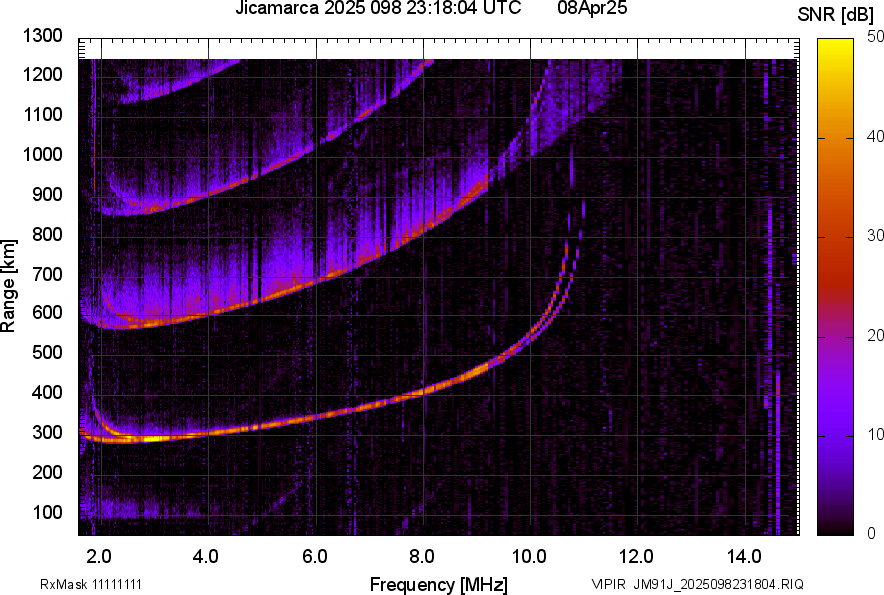
Task: Click the 'VIPIR' footer label
Action: pos(608,584)
